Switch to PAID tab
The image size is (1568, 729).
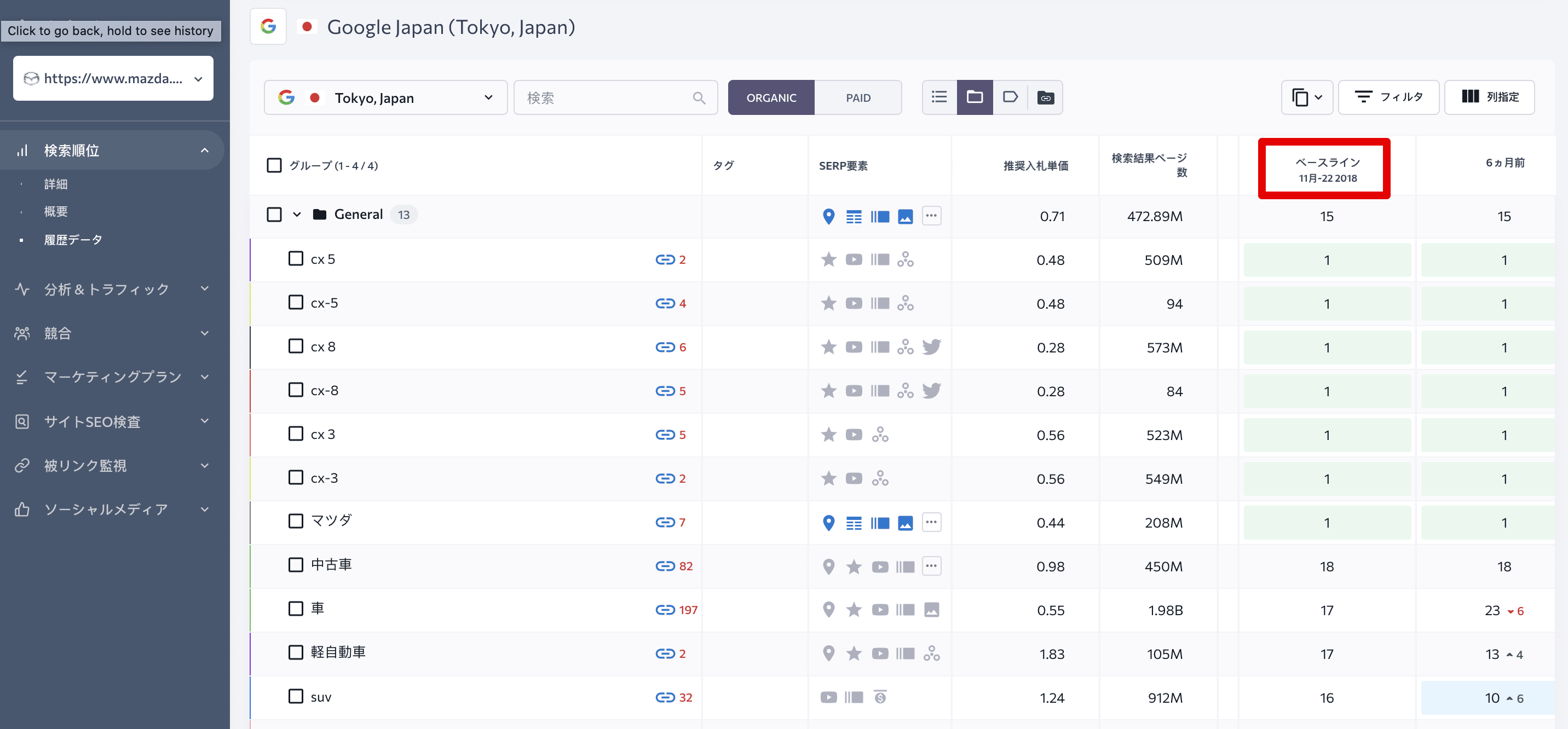click(858, 97)
